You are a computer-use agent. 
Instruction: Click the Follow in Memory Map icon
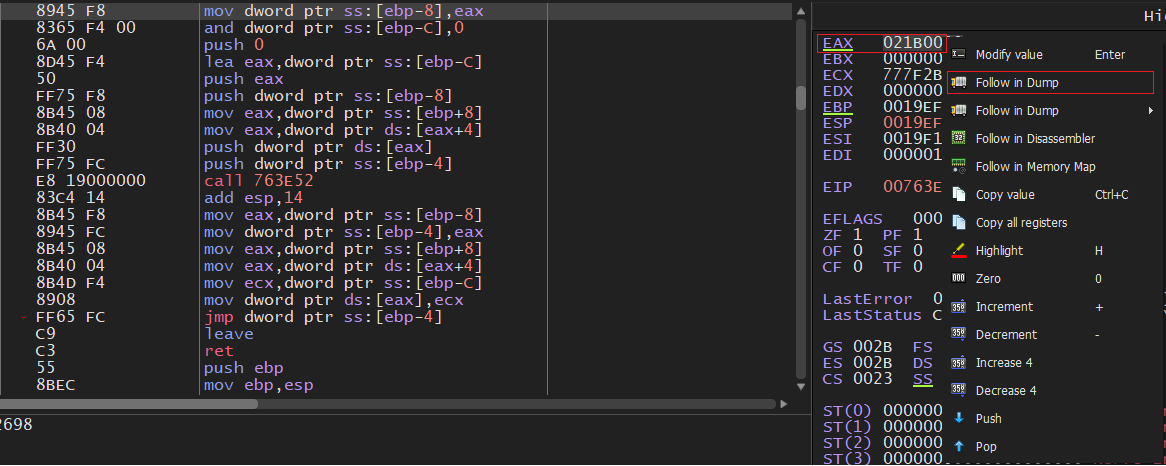click(x=959, y=166)
